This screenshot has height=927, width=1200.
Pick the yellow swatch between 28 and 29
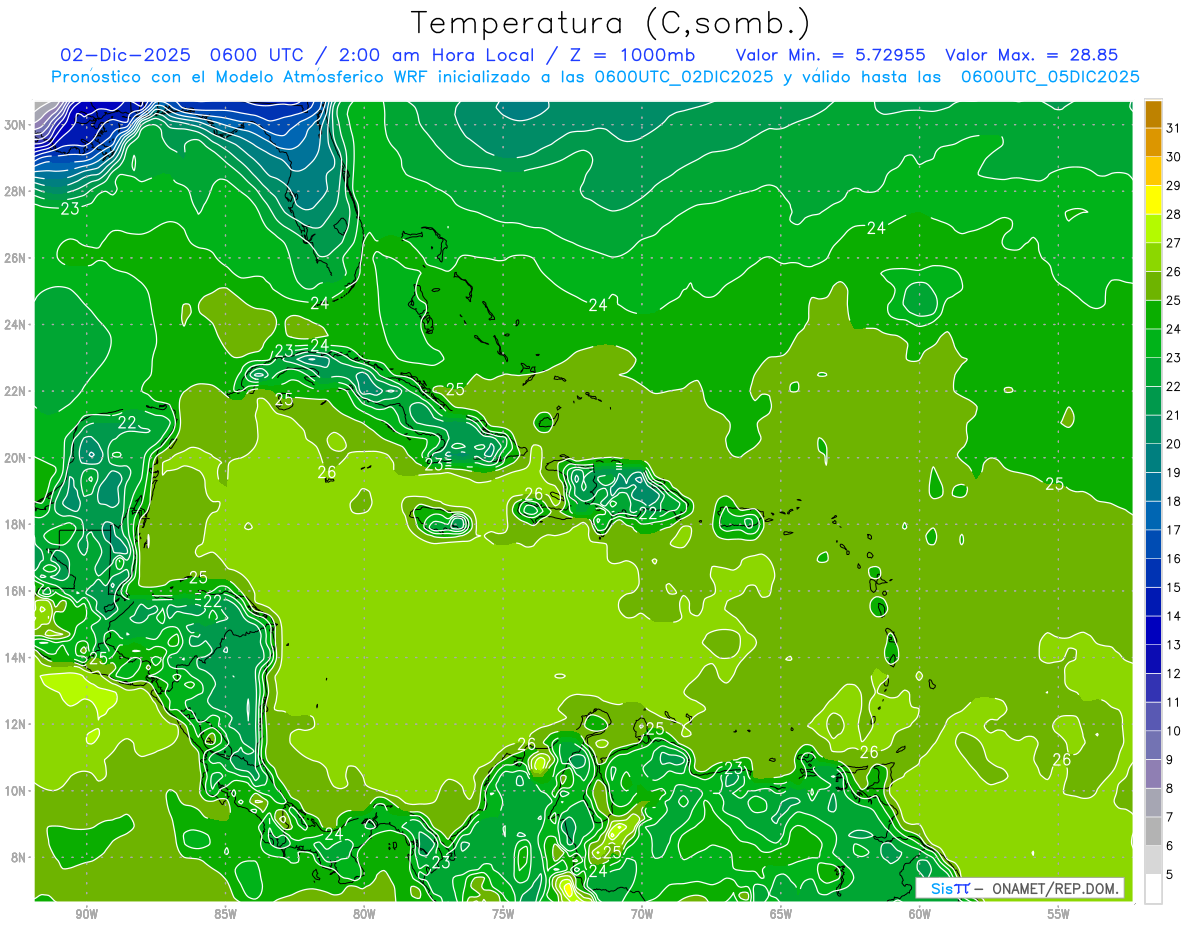pyautogui.click(x=1153, y=200)
